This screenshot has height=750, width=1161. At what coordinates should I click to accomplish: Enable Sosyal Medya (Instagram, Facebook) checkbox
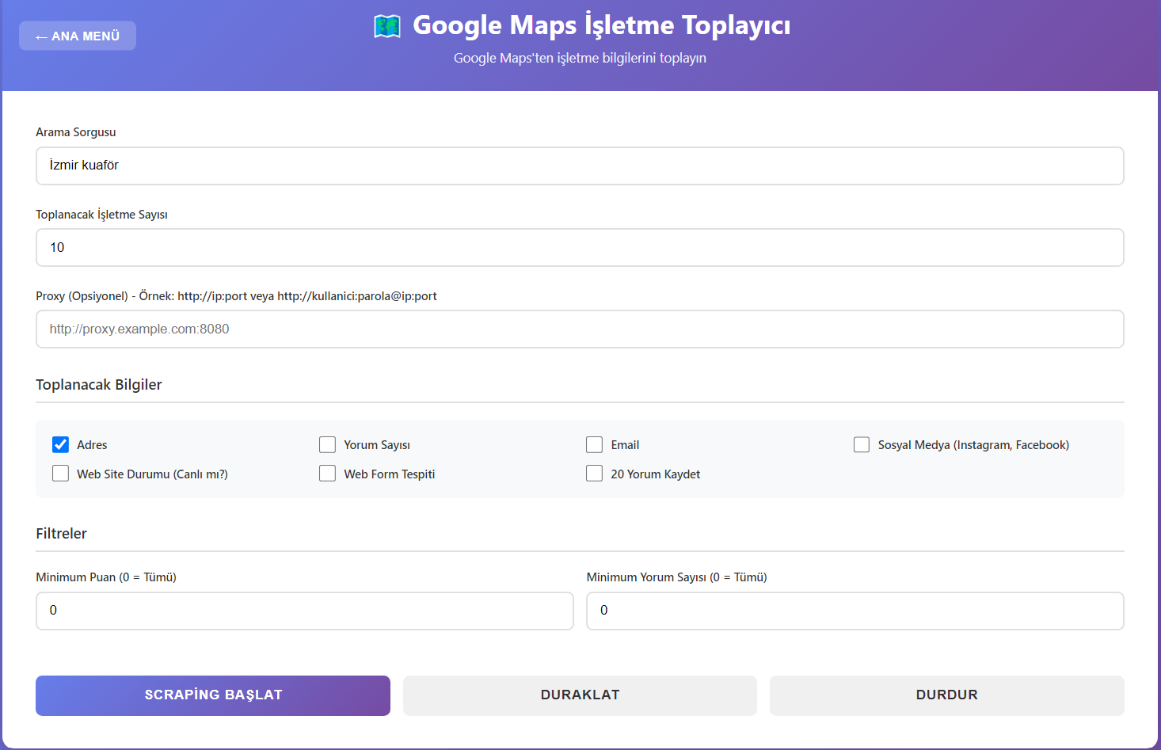click(861, 444)
